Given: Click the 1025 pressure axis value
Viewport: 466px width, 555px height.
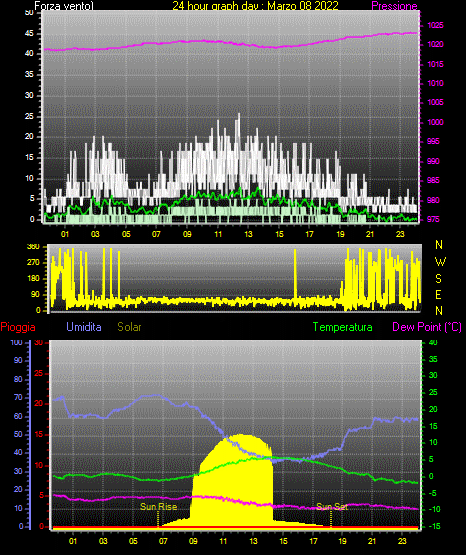Looking at the screenshot, I should [435, 25].
